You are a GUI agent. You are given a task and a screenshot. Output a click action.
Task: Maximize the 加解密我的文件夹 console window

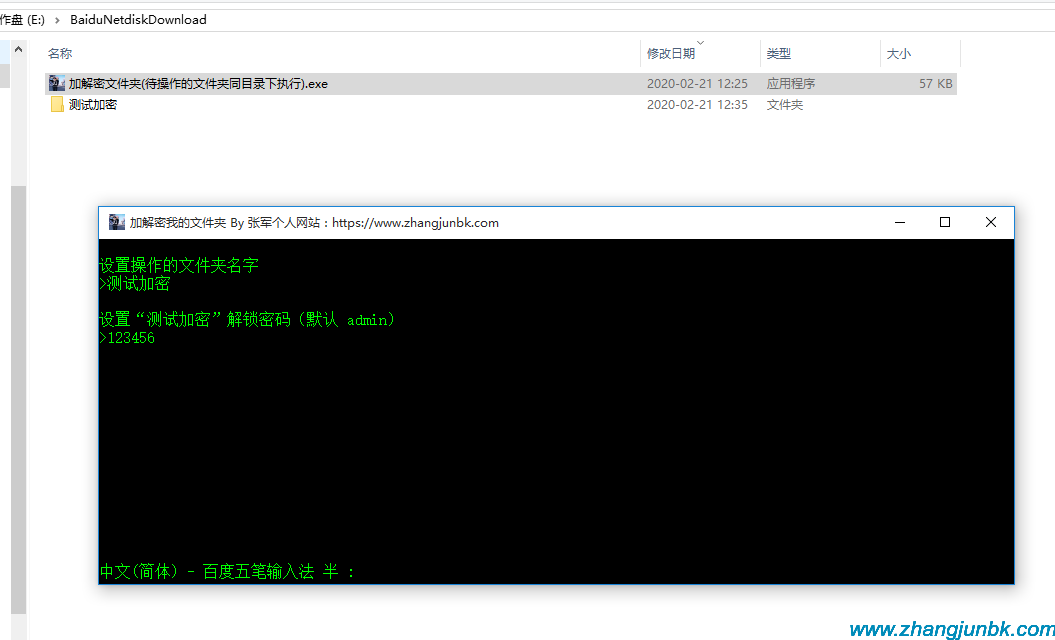tap(945, 222)
